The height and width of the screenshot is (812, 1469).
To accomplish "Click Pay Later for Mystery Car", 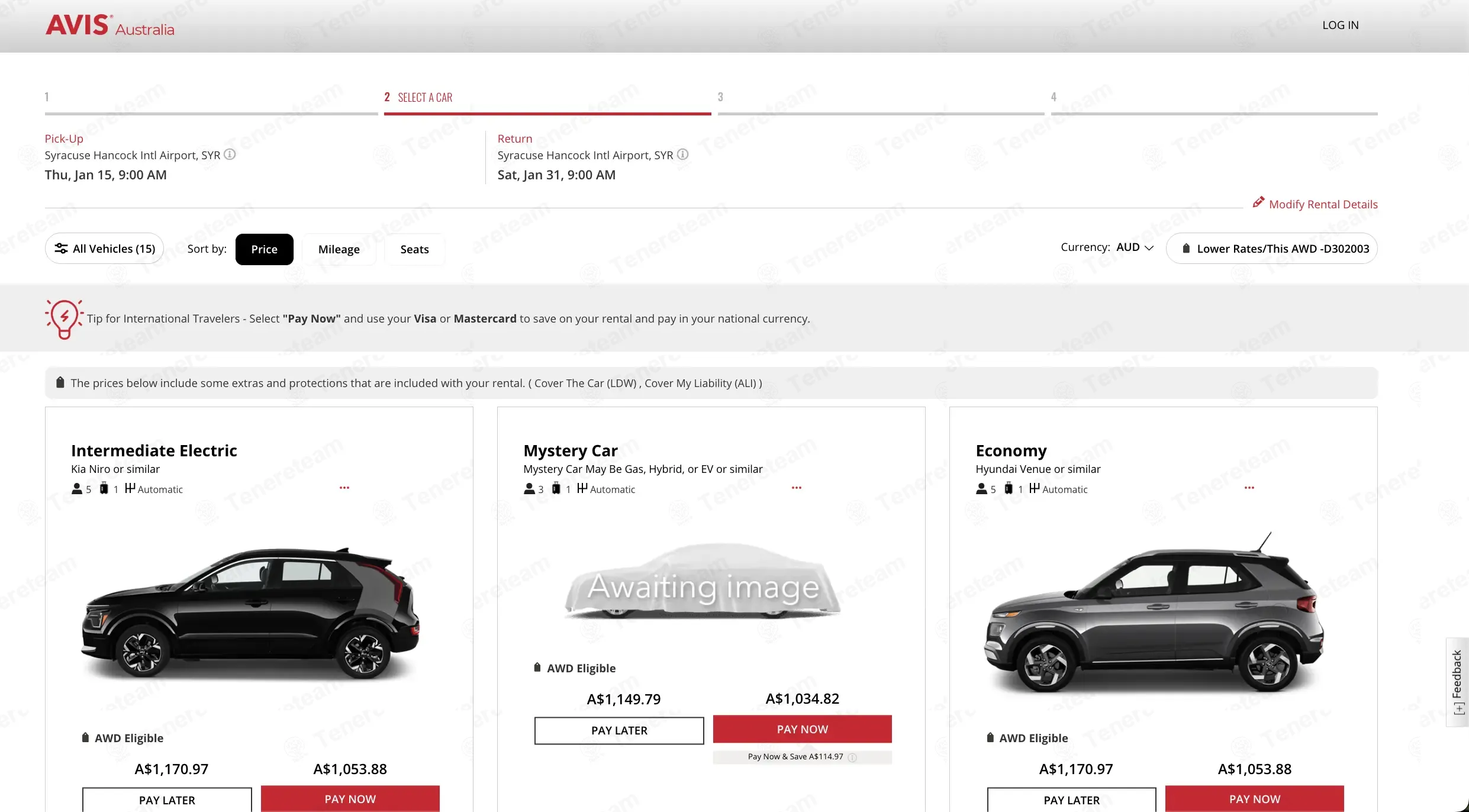I will pyautogui.click(x=619, y=730).
